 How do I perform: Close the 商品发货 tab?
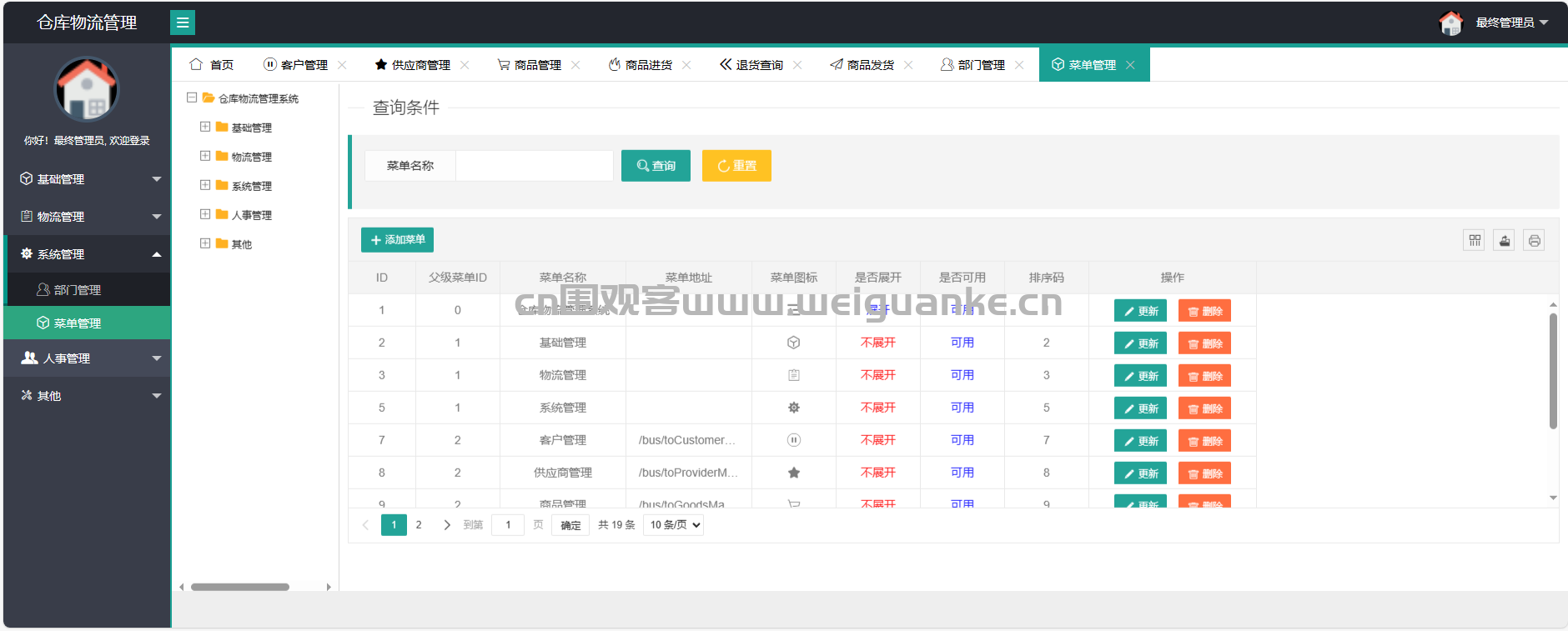[908, 65]
